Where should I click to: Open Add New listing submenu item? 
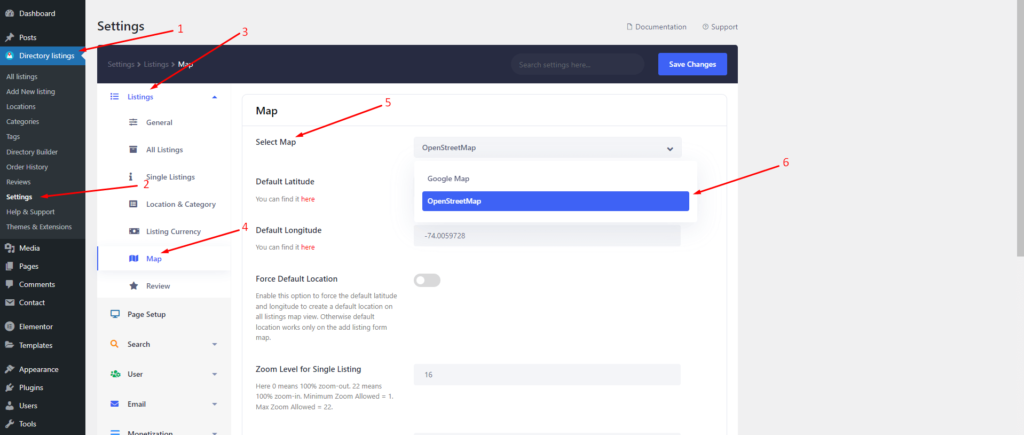coord(31,91)
